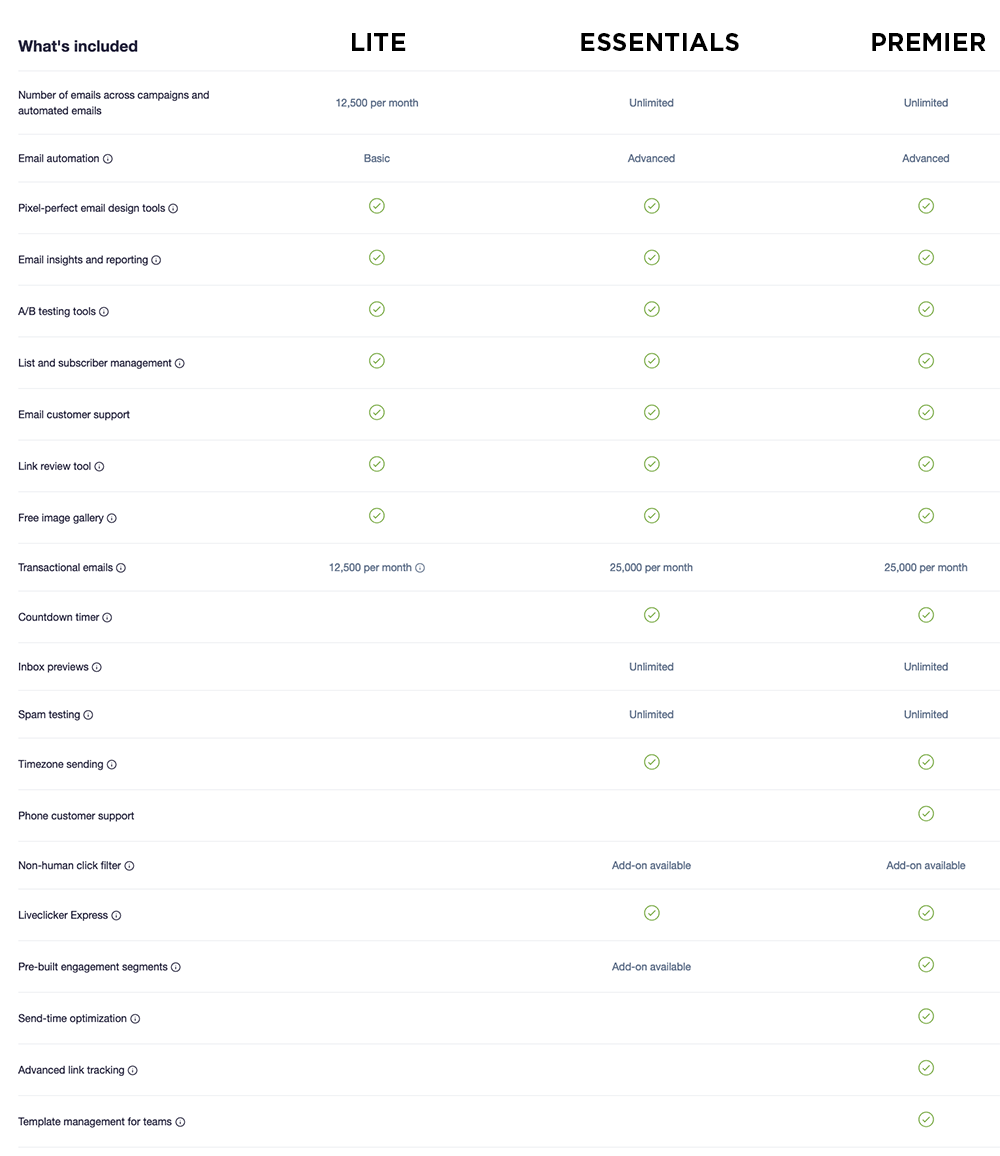Viewport: 1000px width, 1156px height.
Task: Show info for Spam testing
Action: pyautogui.click(x=88, y=715)
